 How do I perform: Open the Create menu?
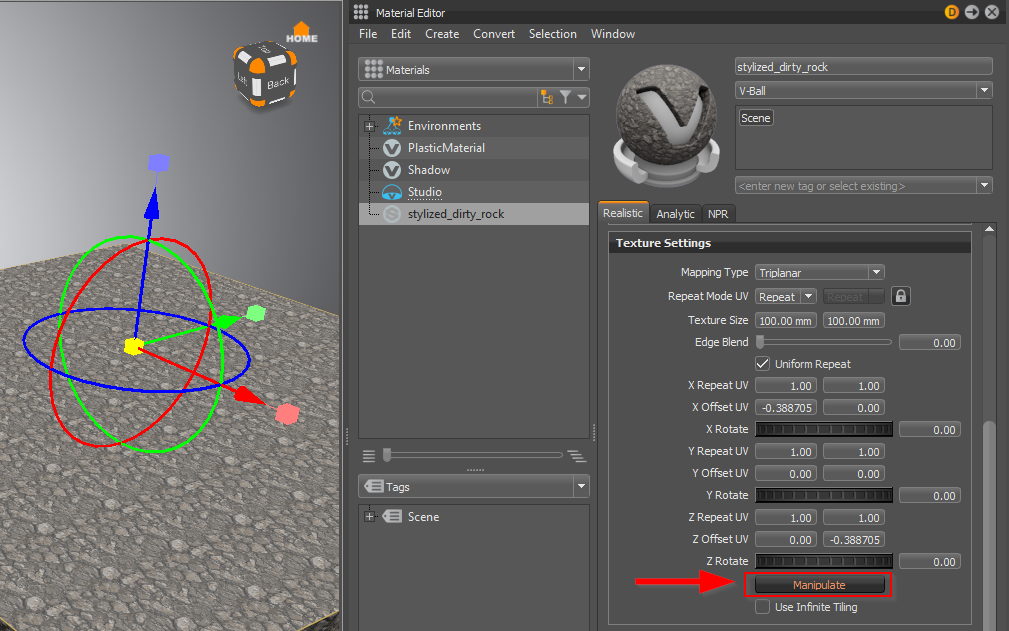[x=442, y=33]
